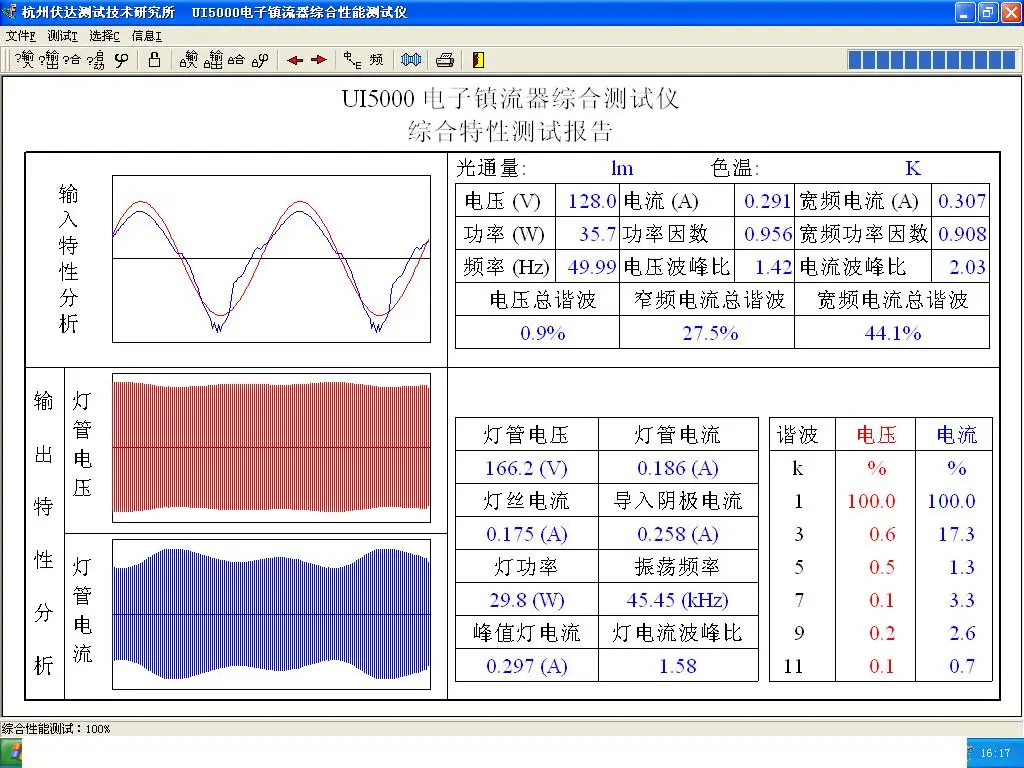Click the standalone padlock toolbar icon

click(154, 60)
